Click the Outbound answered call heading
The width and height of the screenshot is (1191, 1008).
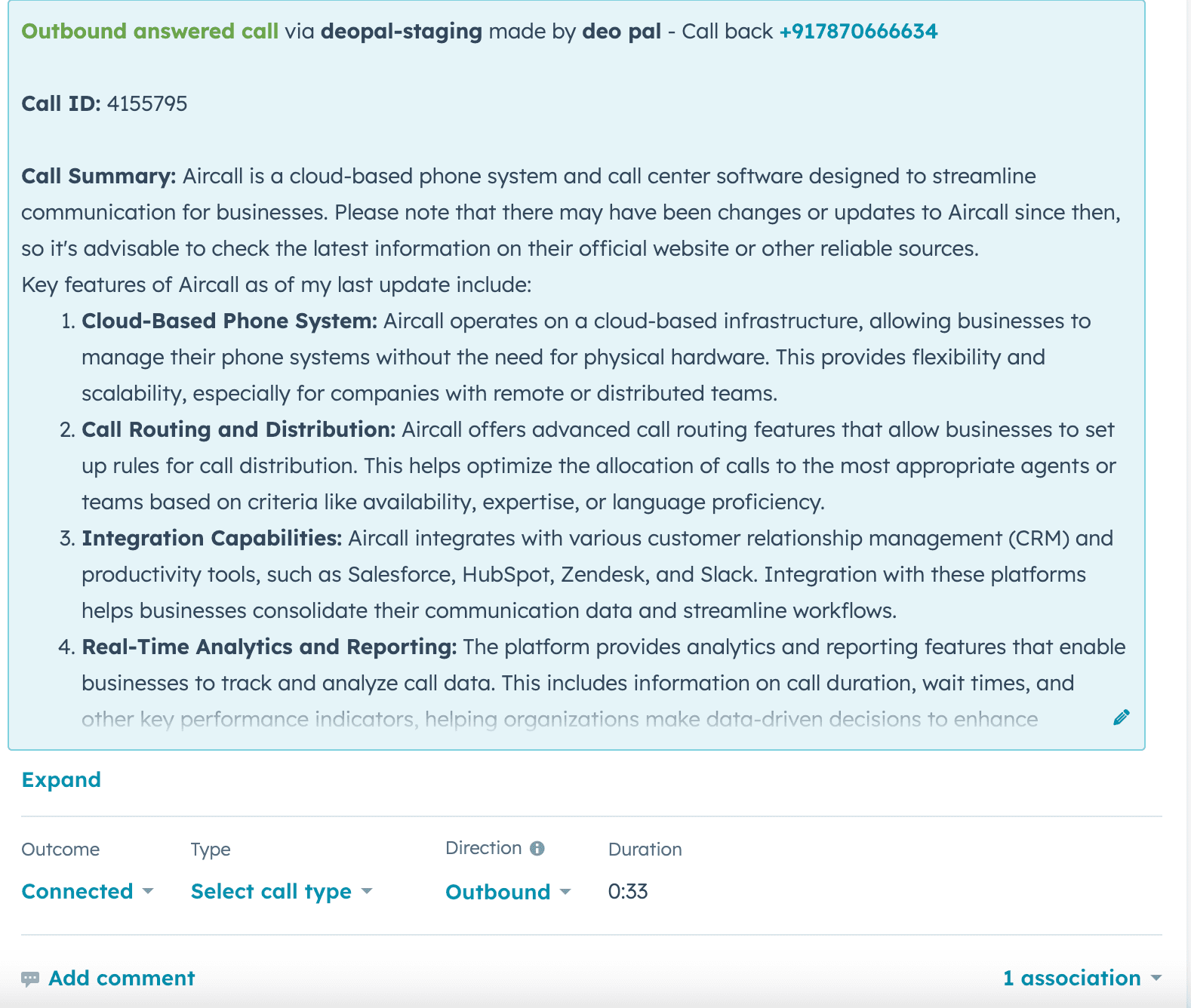149,31
